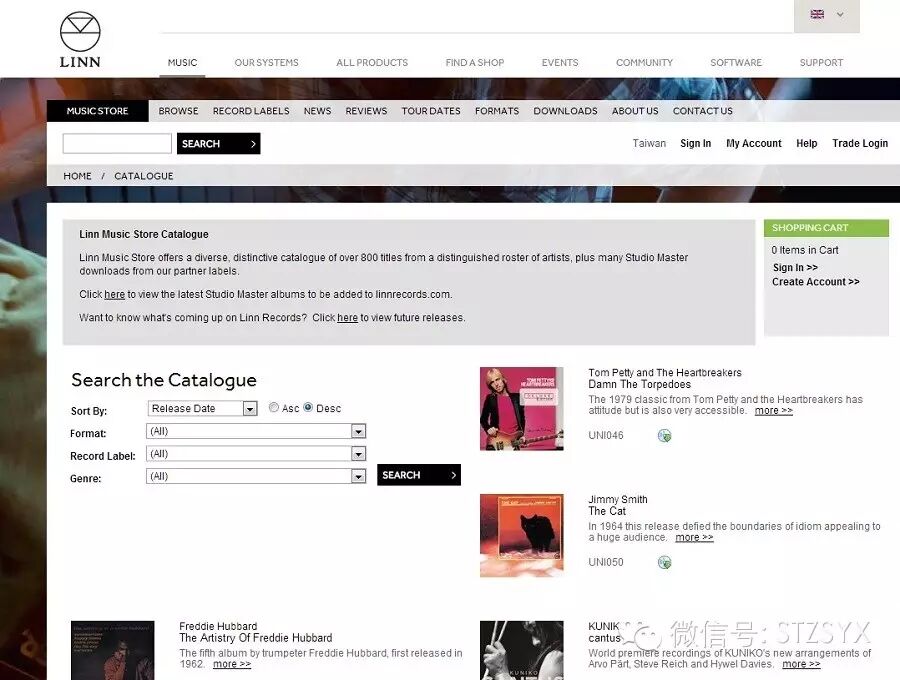Viewport: 900px width, 680px height.
Task: Focus the top search text field
Action: pyautogui.click(x=117, y=143)
